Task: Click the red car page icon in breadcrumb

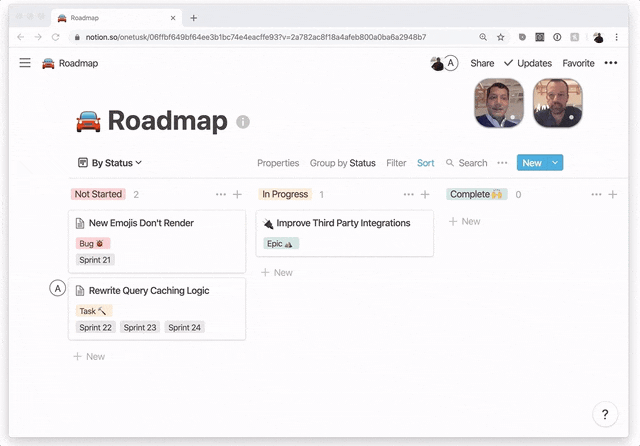Action: point(48,63)
